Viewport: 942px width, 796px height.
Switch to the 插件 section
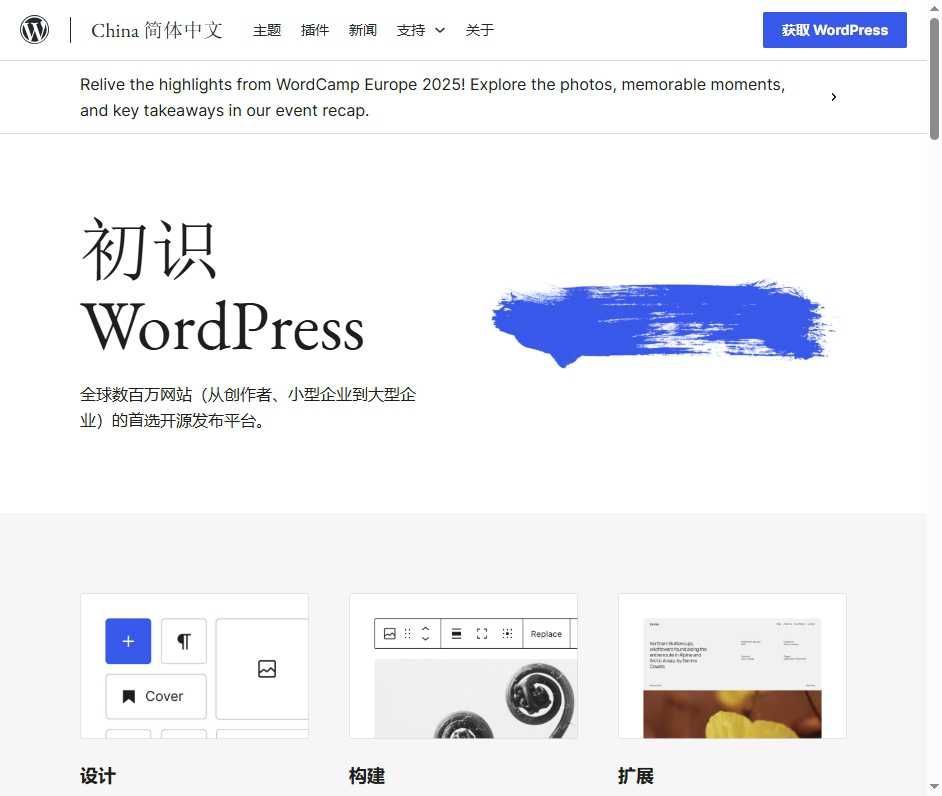pyautogui.click(x=315, y=30)
